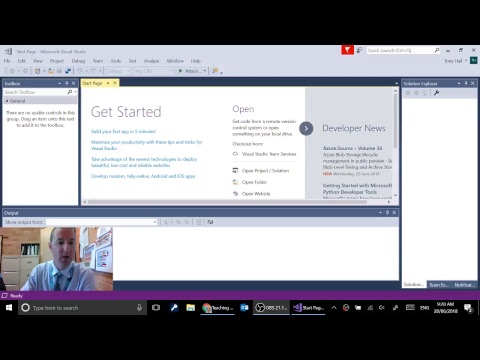Click the Windows Start button
Screen dimensions: 480x360
9,308
